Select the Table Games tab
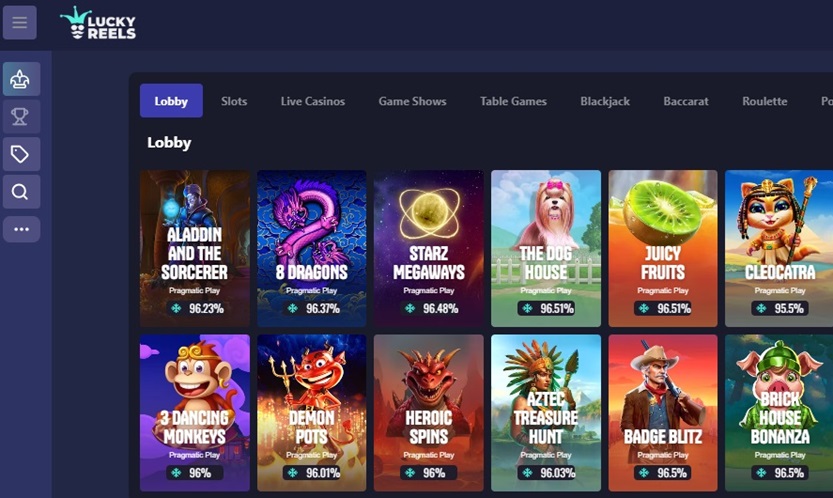Screen dimensions: 833x498 [513, 101]
